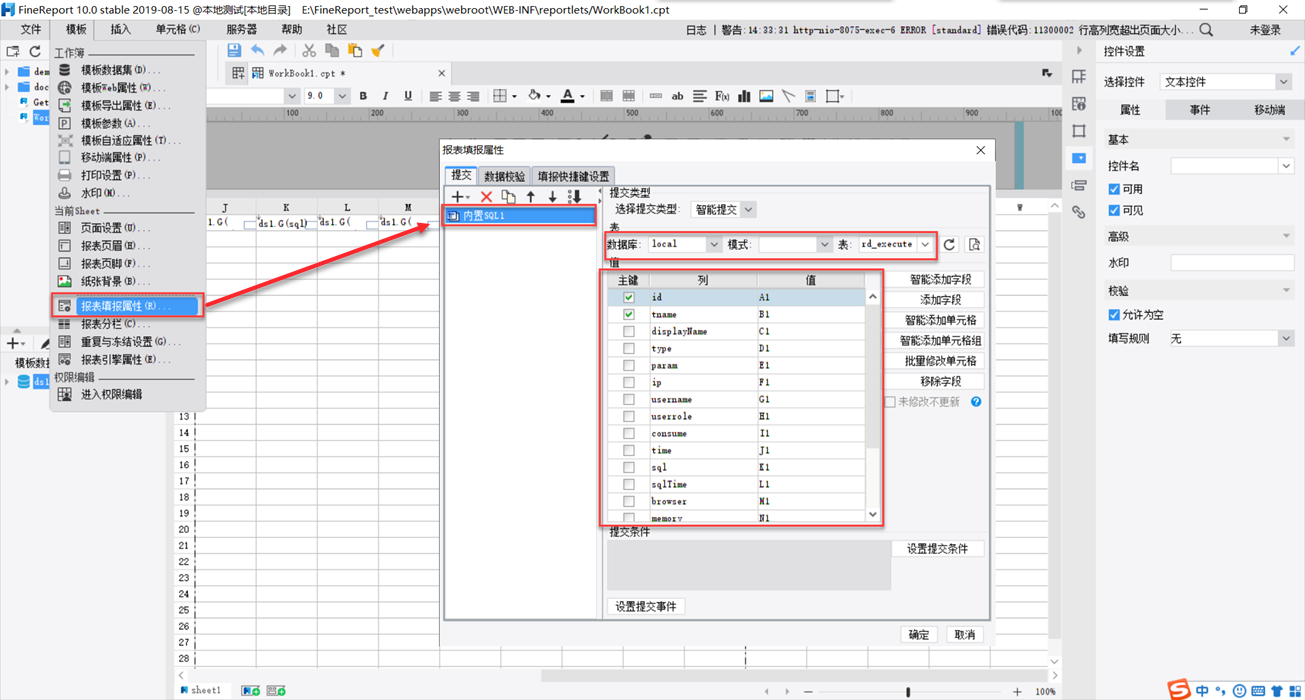Check primary key checkbox for username row

coord(629,399)
